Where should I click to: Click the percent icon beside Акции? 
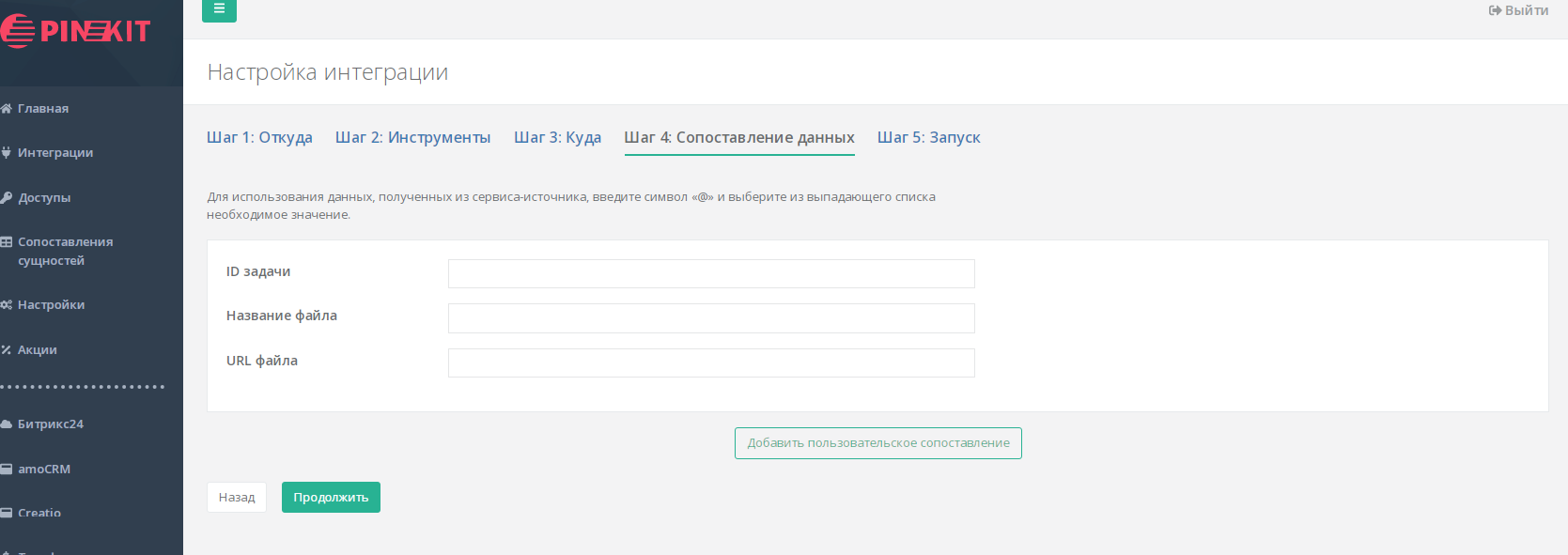click(7, 350)
